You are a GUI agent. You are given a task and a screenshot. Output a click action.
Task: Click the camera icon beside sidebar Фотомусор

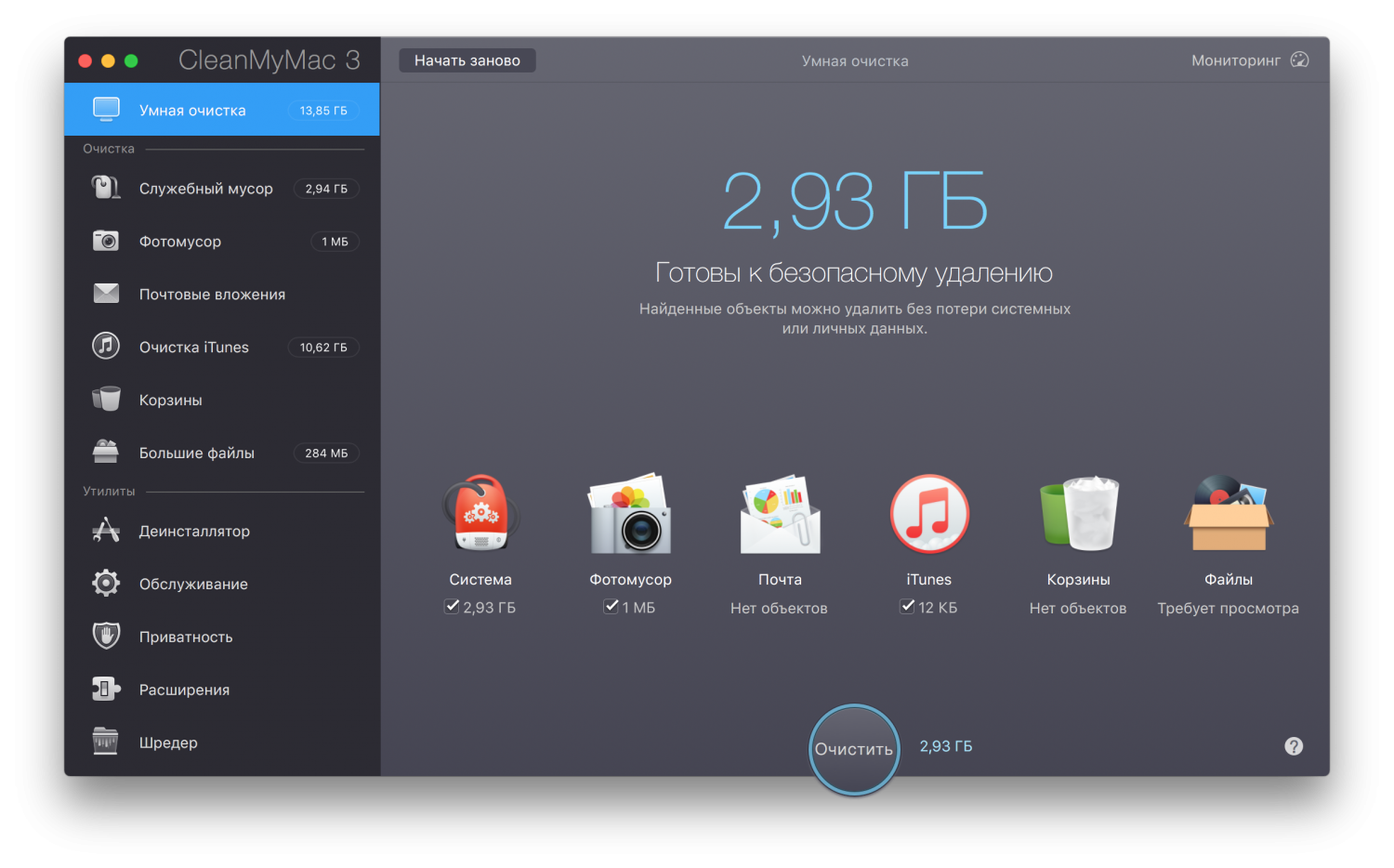[x=106, y=241]
